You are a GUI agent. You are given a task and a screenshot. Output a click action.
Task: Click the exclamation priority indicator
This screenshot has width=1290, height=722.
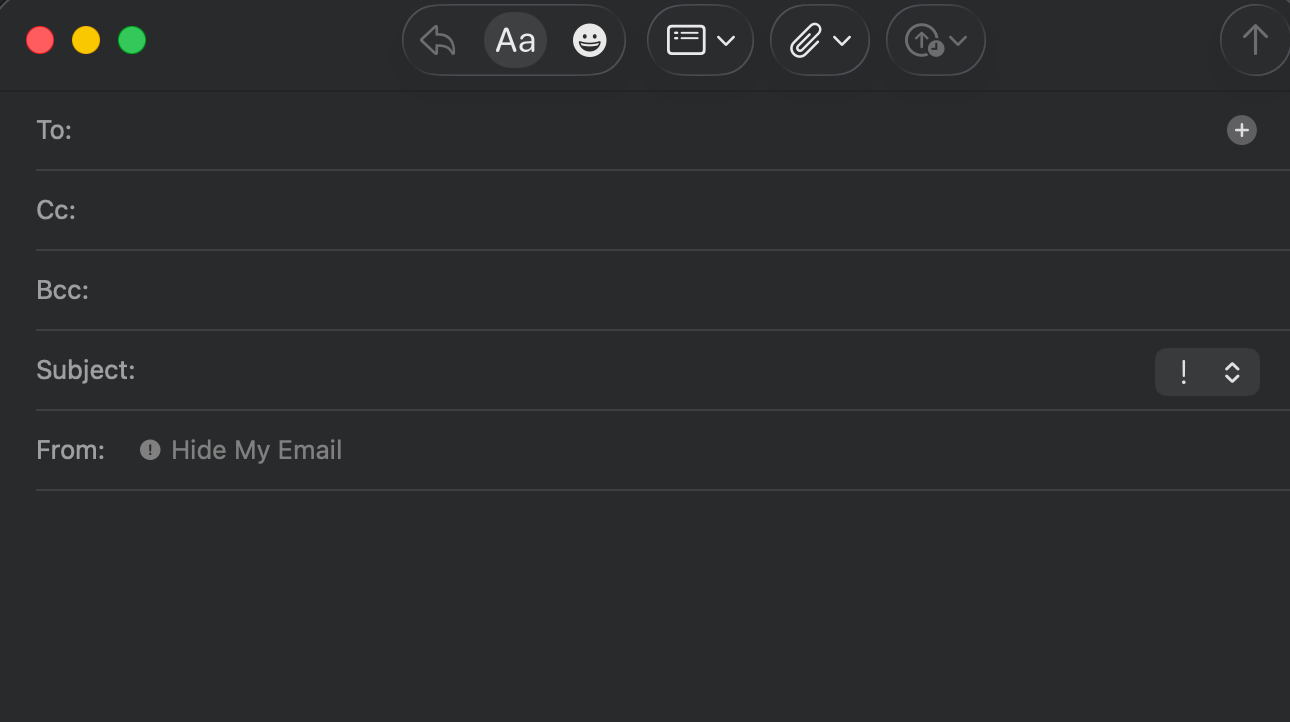coord(1184,372)
